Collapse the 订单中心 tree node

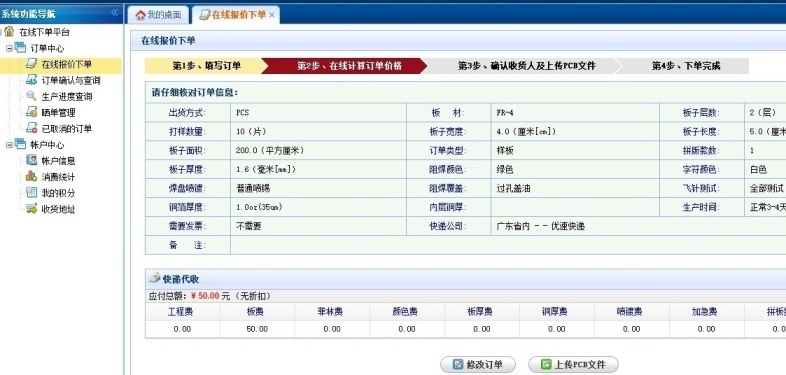tap(9, 49)
